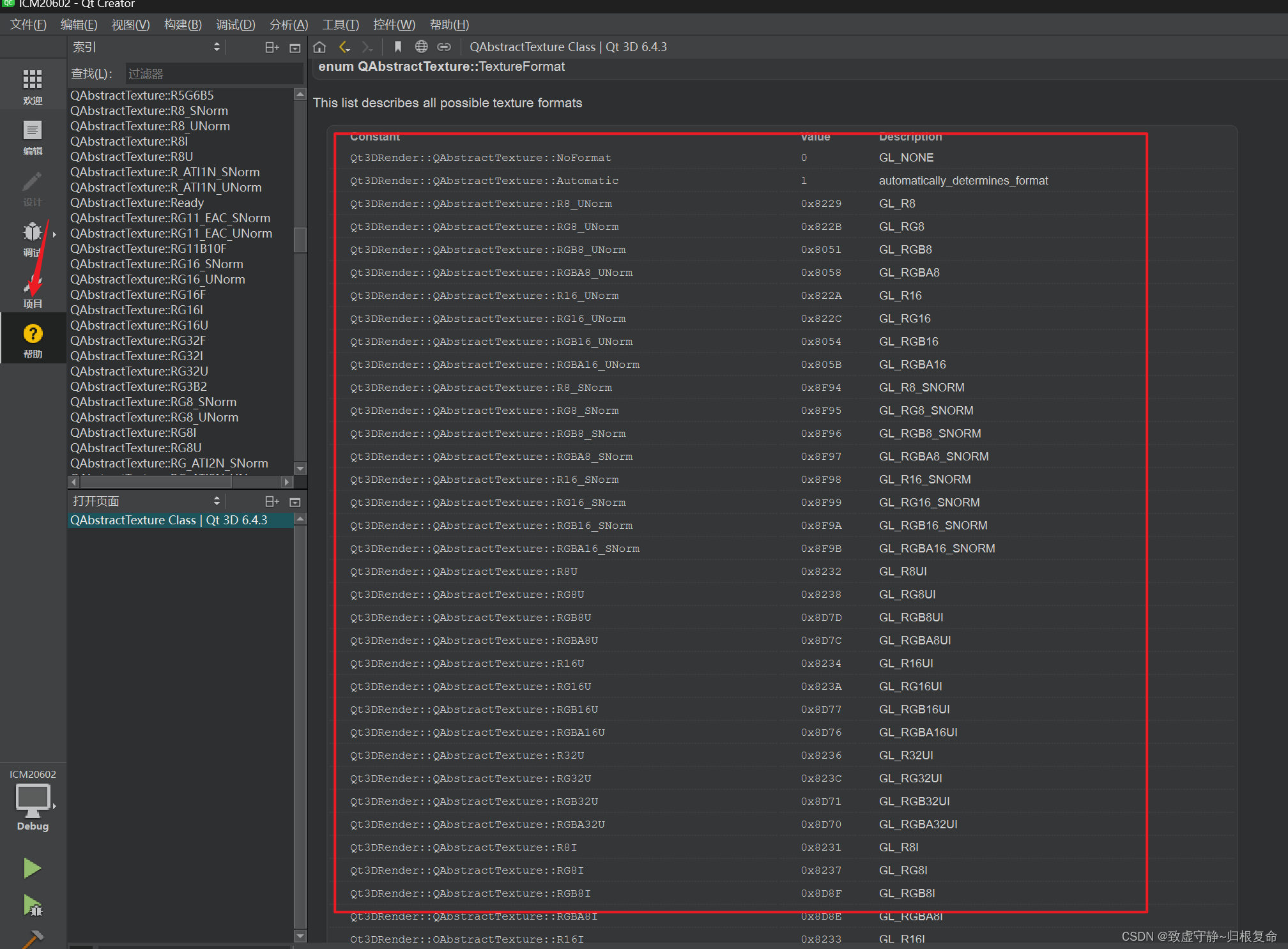Close the open pages pane

pos(295,502)
